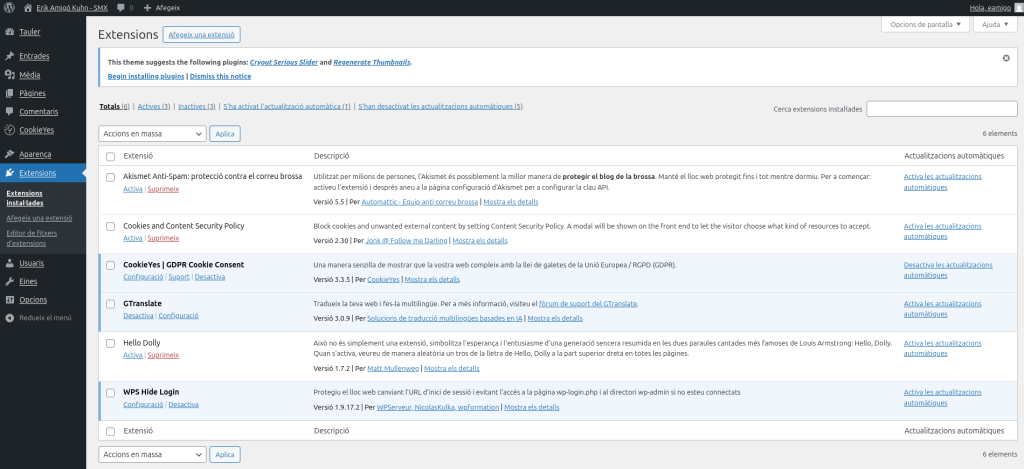Tick the Akismet Anti-Spam checkbox

tap(110, 177)
